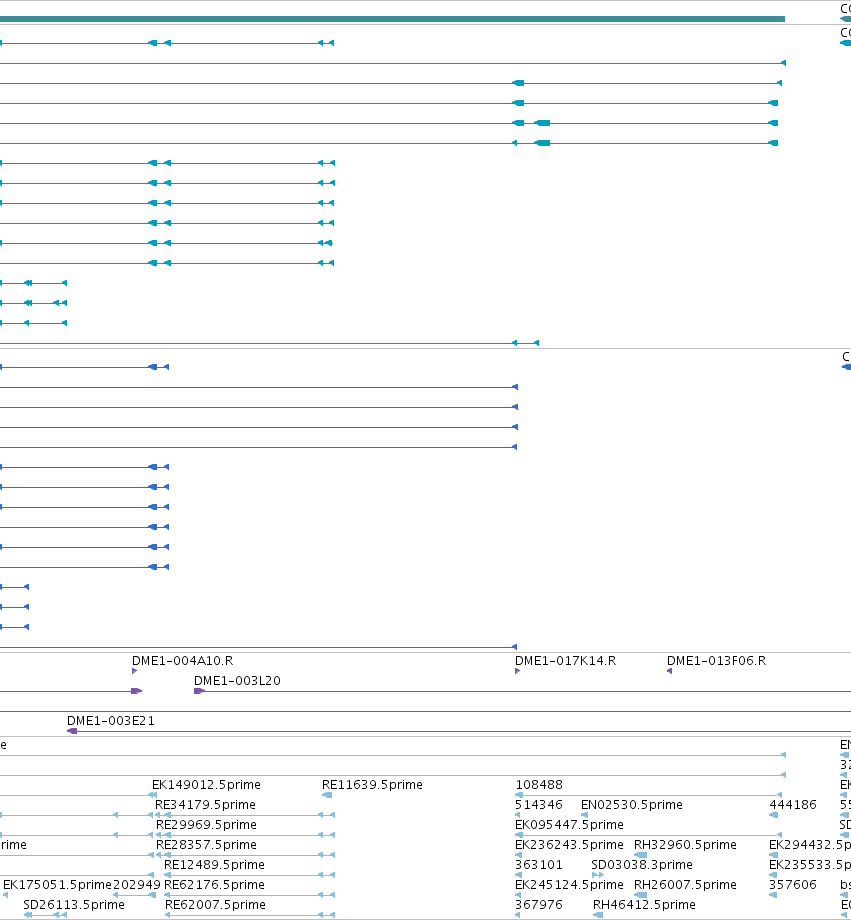Image resolution: width=851 pixels, height=920 pixels.
Task: Click the 357606 label
Action: point(793,884)
